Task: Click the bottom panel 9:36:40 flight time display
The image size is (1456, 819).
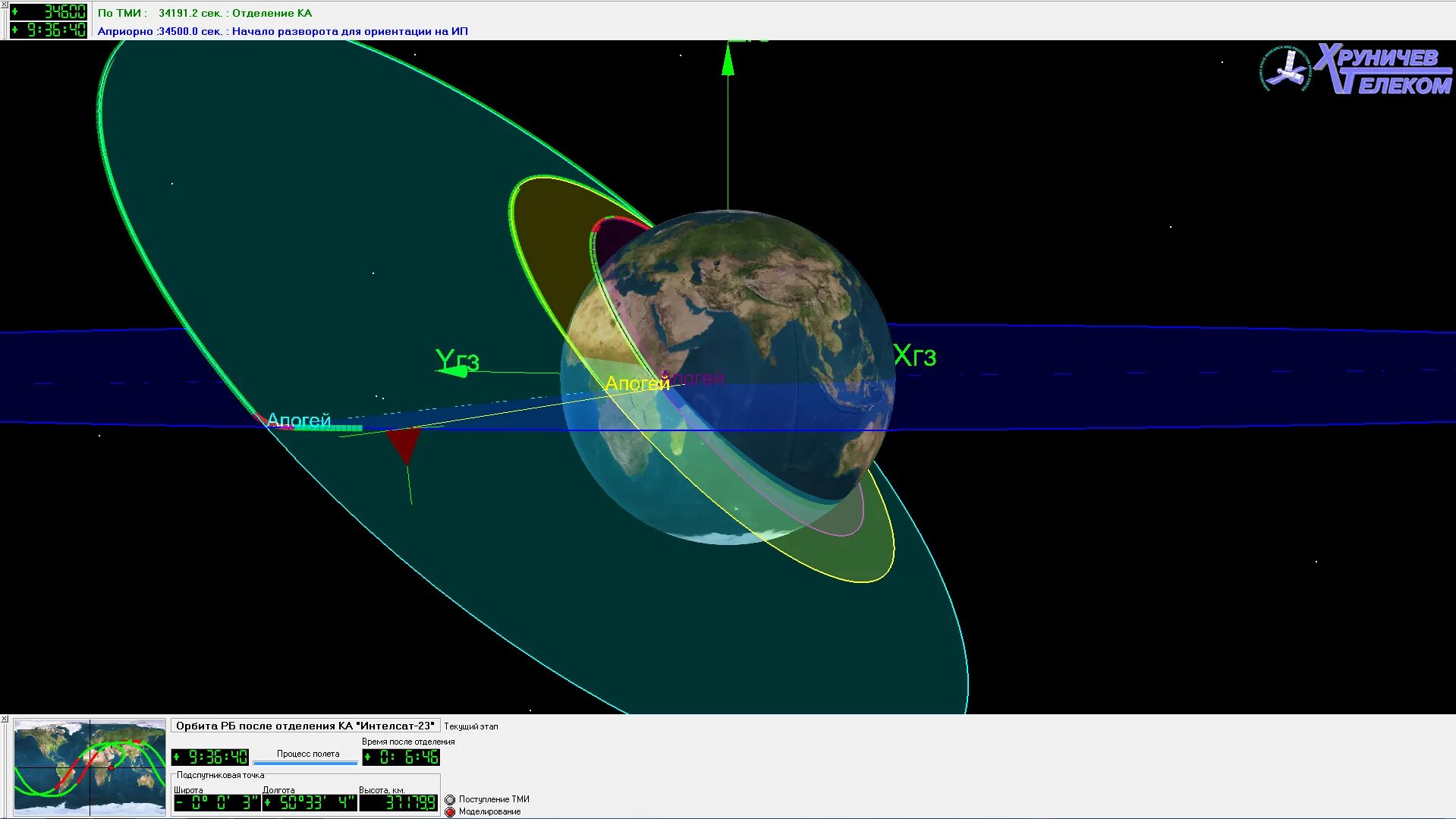Action: point(210,757)
